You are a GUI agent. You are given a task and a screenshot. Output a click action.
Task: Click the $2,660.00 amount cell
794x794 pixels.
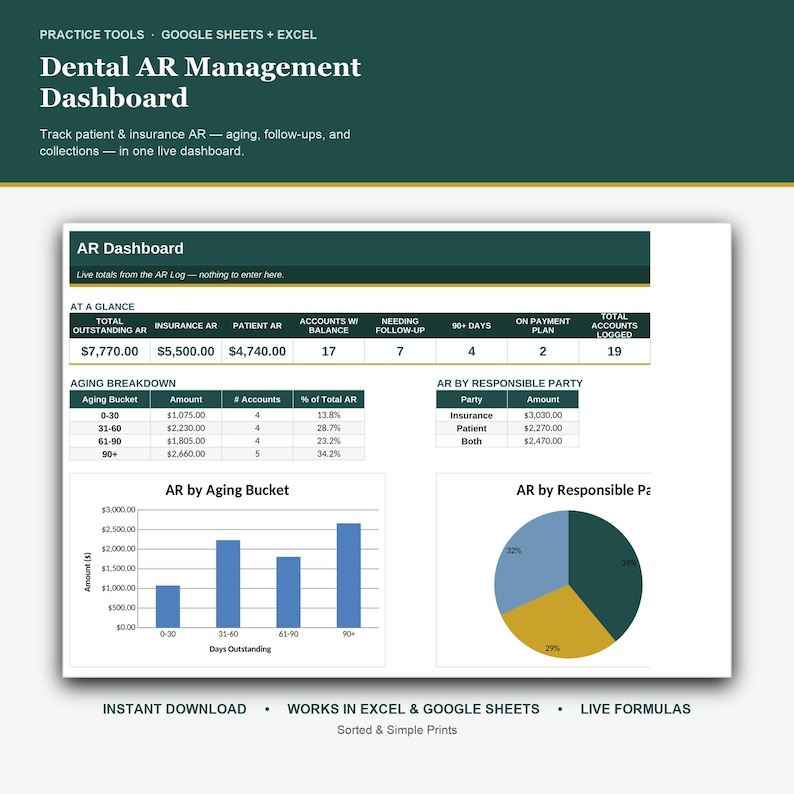[186, 454]
